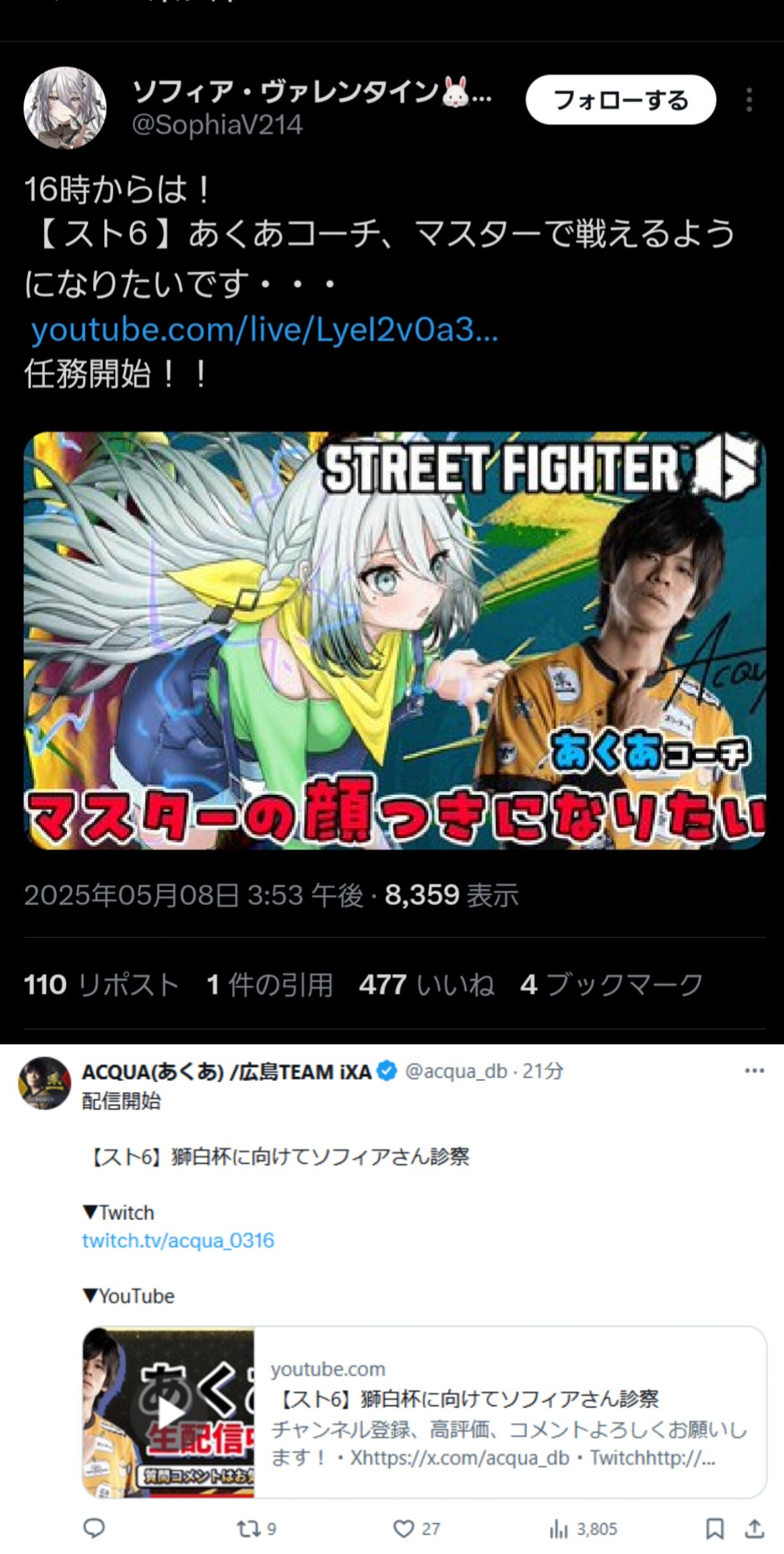Share ACQUA's post with upload icon
Viewport: 784px width, 1554px height.
coord(755,1528)
